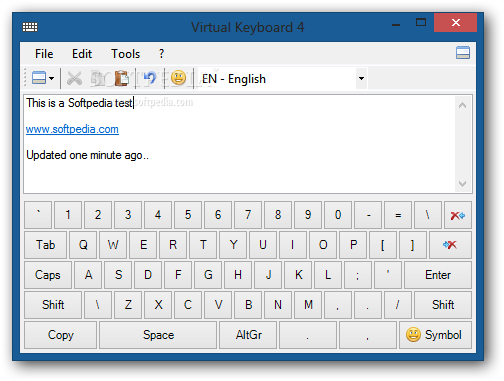
Task: Click the forward slash / key
Action: click(x=398, y=305)
